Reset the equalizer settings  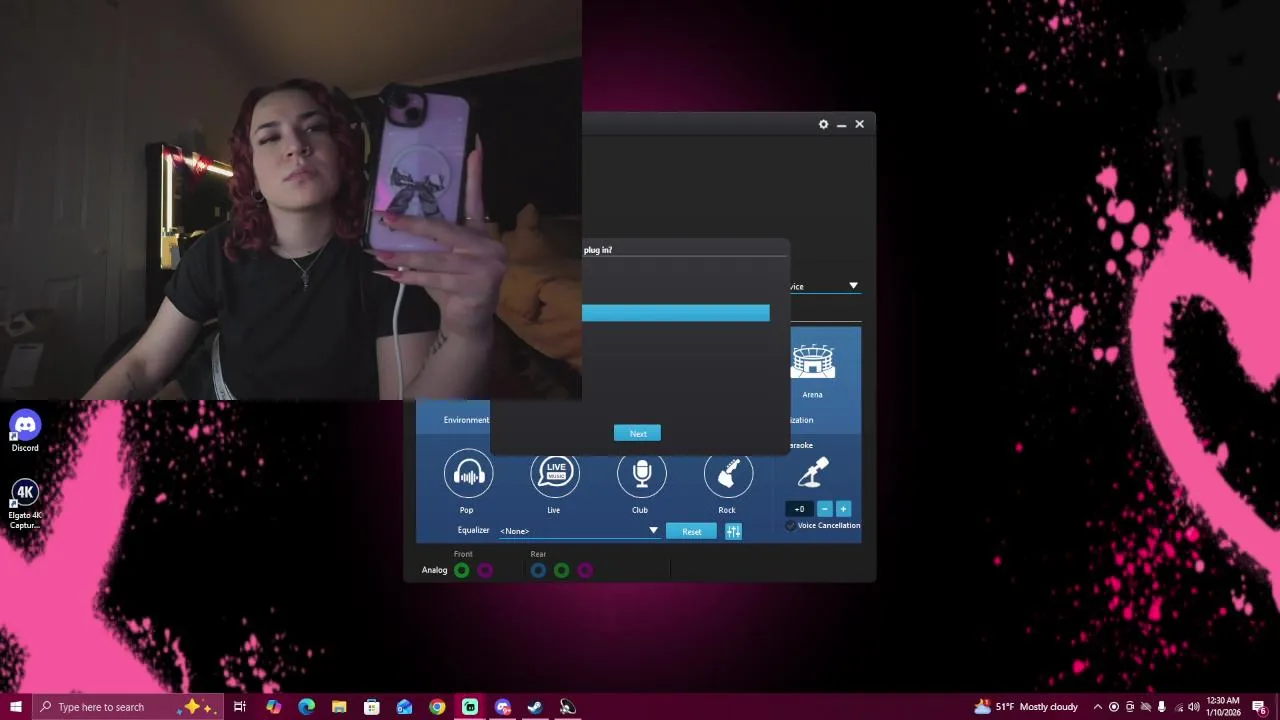tap(692, 531)
